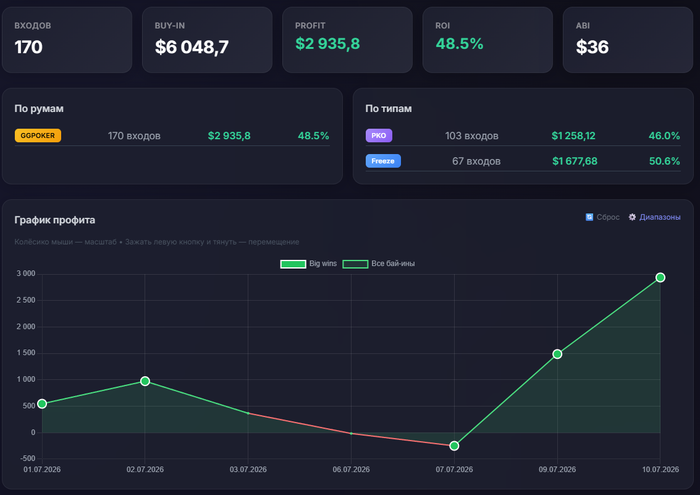Select the Freeze type badge
This screenshot has width=700, height=495.
point(383,161)
